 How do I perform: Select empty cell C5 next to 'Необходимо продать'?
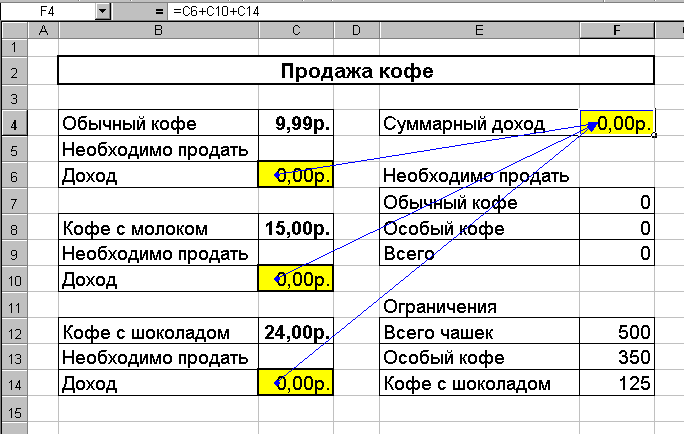coord(296,150)
